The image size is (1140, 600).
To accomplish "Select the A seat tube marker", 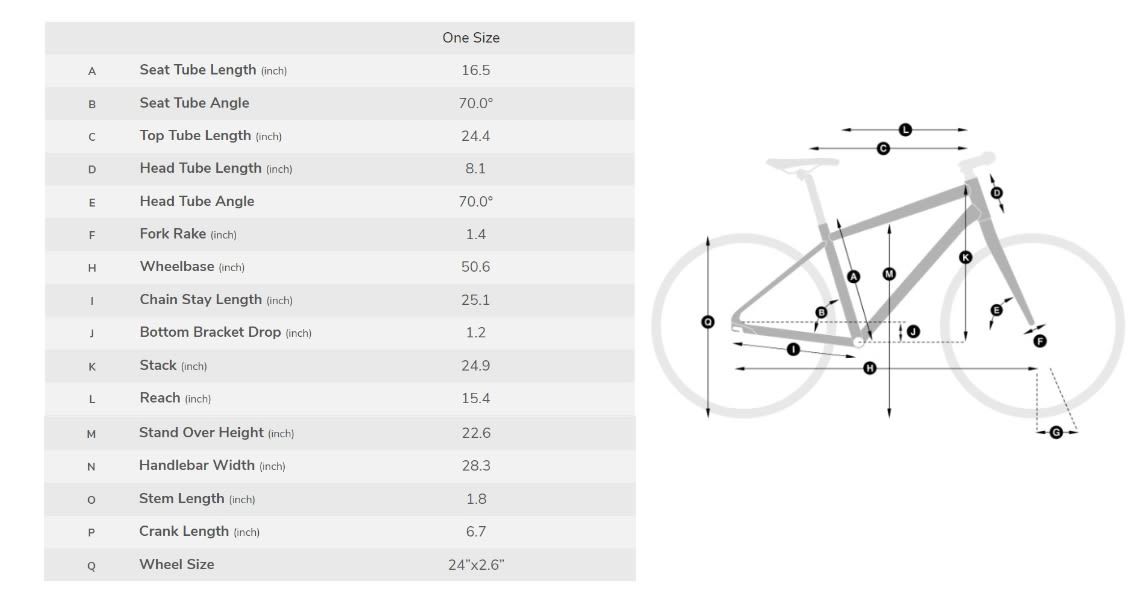I will 854,276.
